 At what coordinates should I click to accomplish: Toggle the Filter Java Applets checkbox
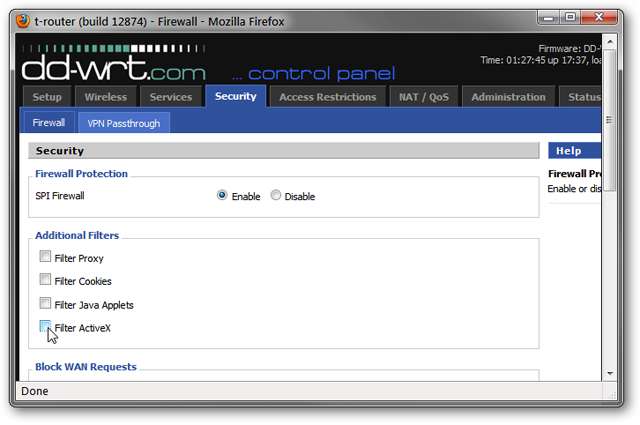(45, 303)
